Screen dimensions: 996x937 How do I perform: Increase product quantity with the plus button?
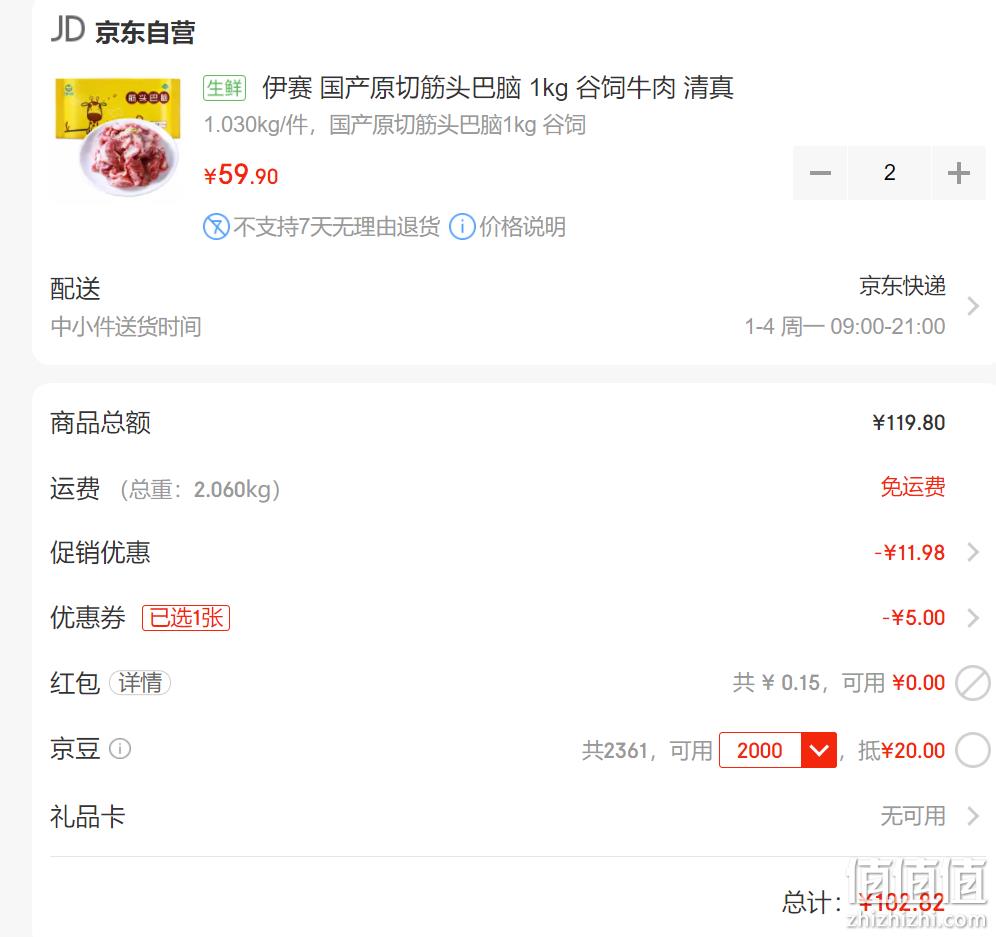pyautogui.click(x=959, y=173)
